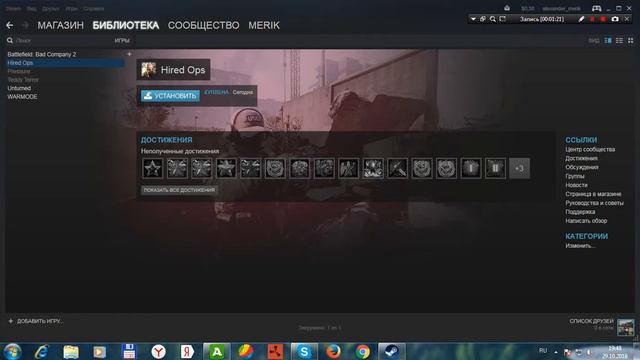Screen dimensions: 640x360
Task: Click the plus icon beside Battlefield row
Action: [x=129, y=54]
